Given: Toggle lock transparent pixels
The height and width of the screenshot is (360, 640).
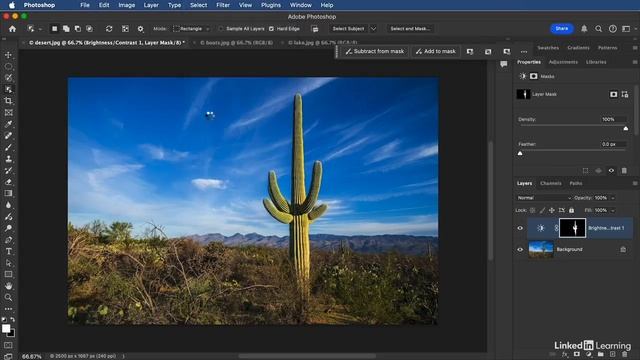Looking at the screenshot, I should pos(533,211).
